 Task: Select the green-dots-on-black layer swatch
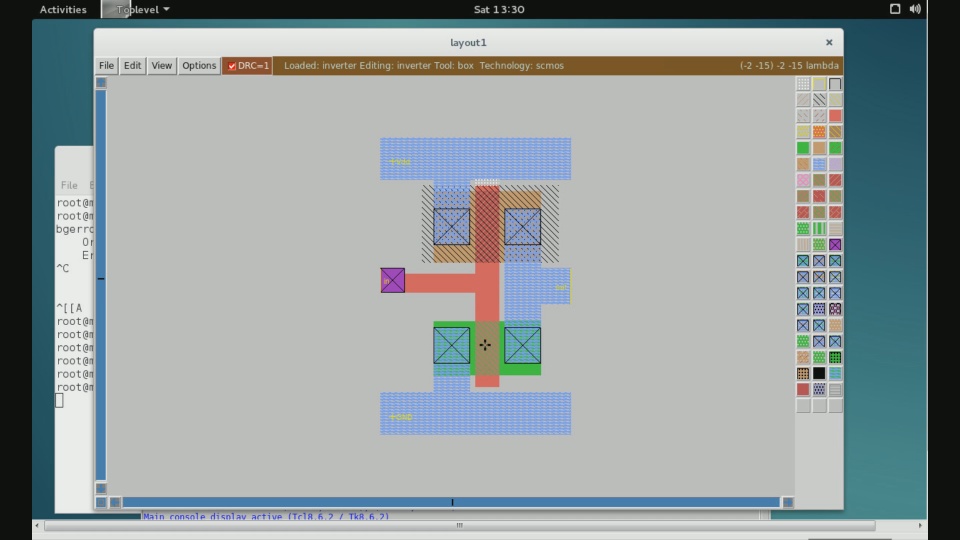(x=835, y=357)
